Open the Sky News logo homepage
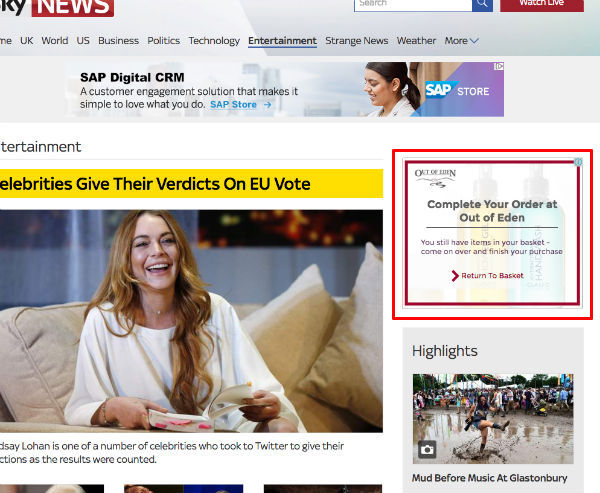Screen dimensions: 600x493 tap(57, 8)
